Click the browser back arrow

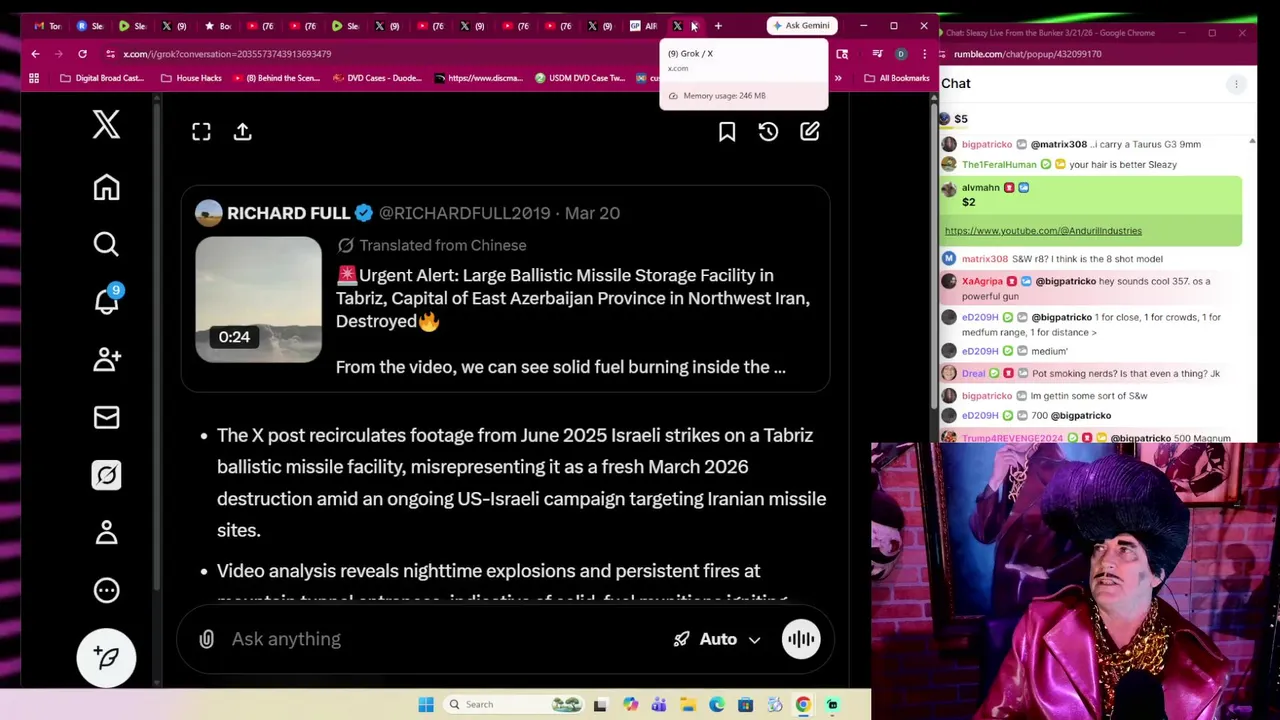[x=35, y=54]
